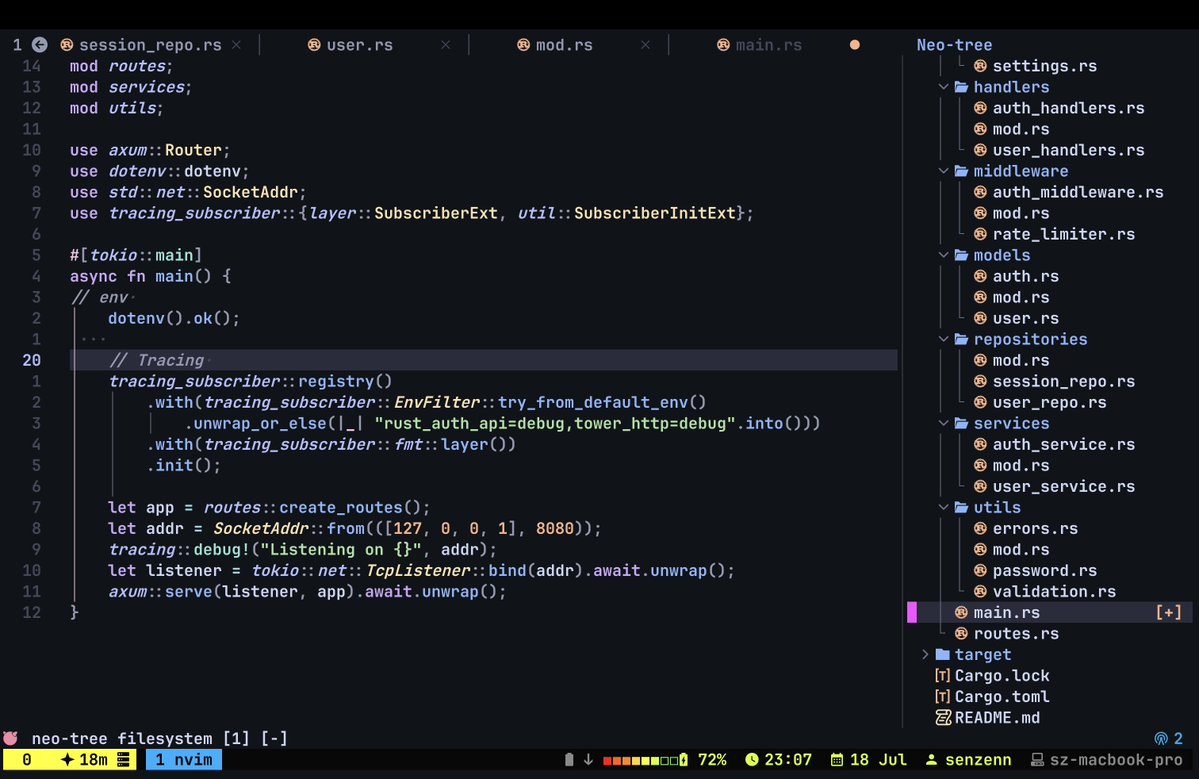Viewport: 1199px width, 779px height.
Task: Click the Rust icon beside routes.rs
Action: [x=961, y=634]
